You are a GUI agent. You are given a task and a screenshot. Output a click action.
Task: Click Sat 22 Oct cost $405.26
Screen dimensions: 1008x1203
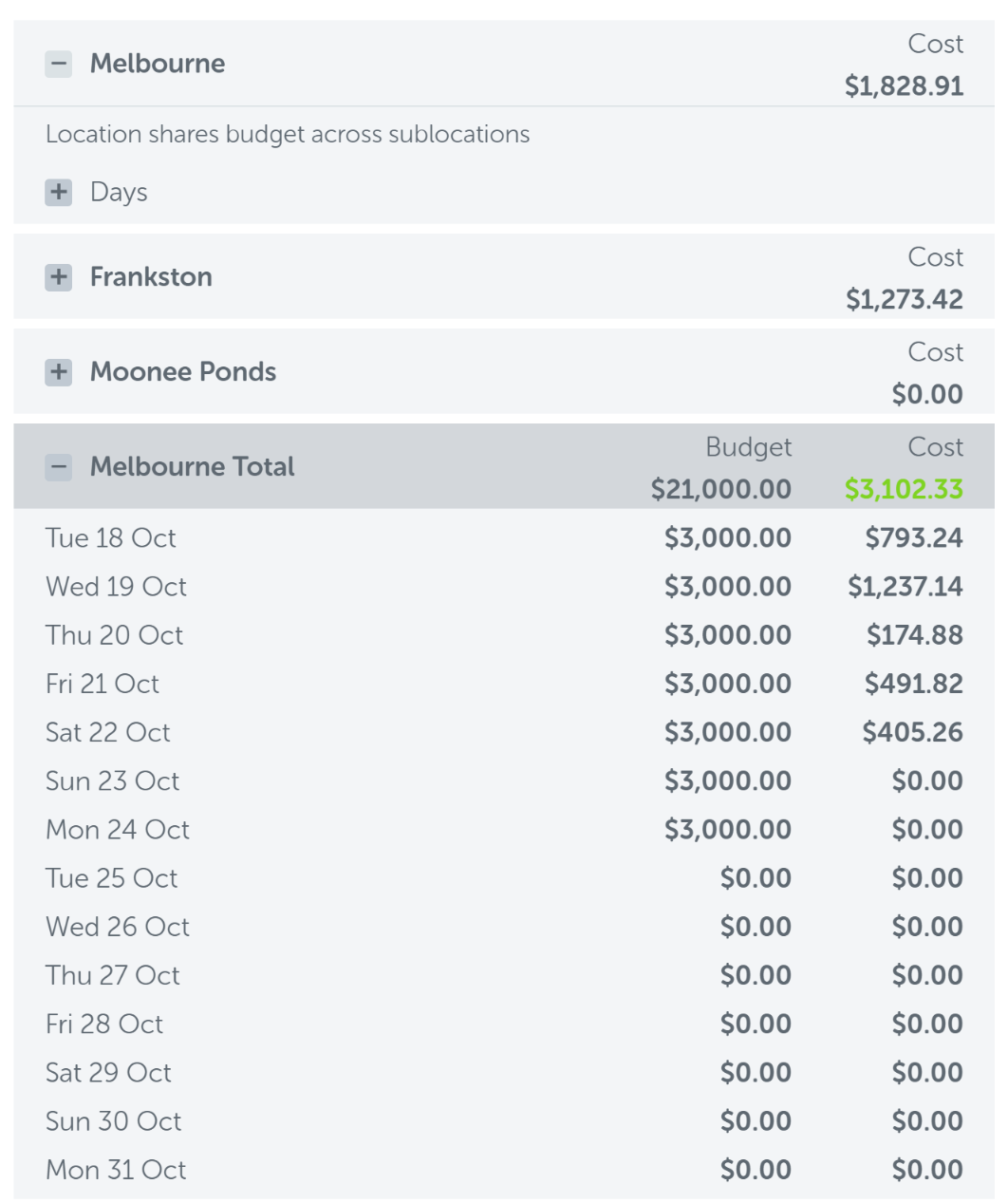(x=913, y=732)
